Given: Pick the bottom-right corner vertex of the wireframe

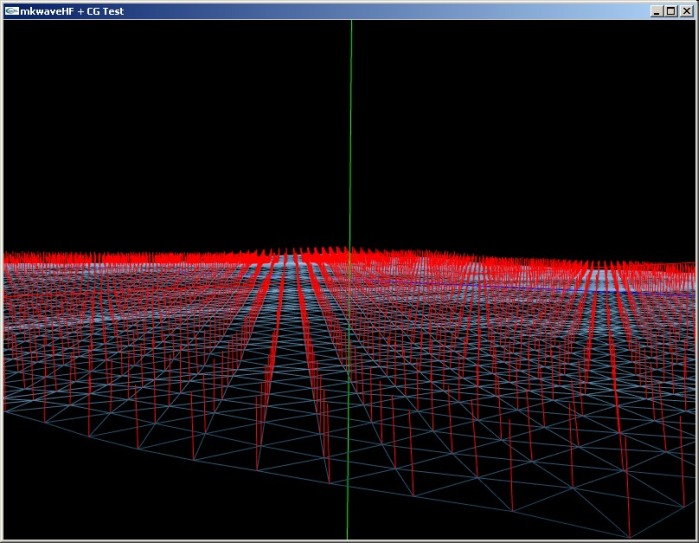Looking at the screenshot, I should (x=629, y=537).
